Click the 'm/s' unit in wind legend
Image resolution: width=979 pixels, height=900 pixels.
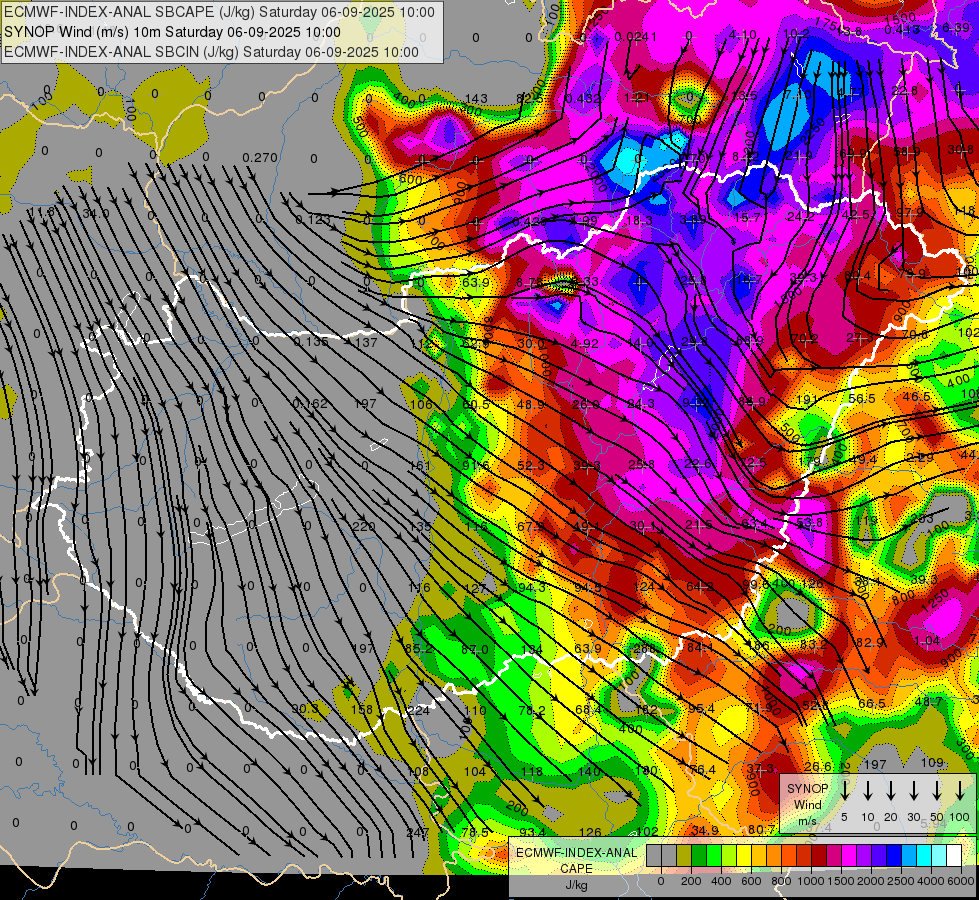807,821
